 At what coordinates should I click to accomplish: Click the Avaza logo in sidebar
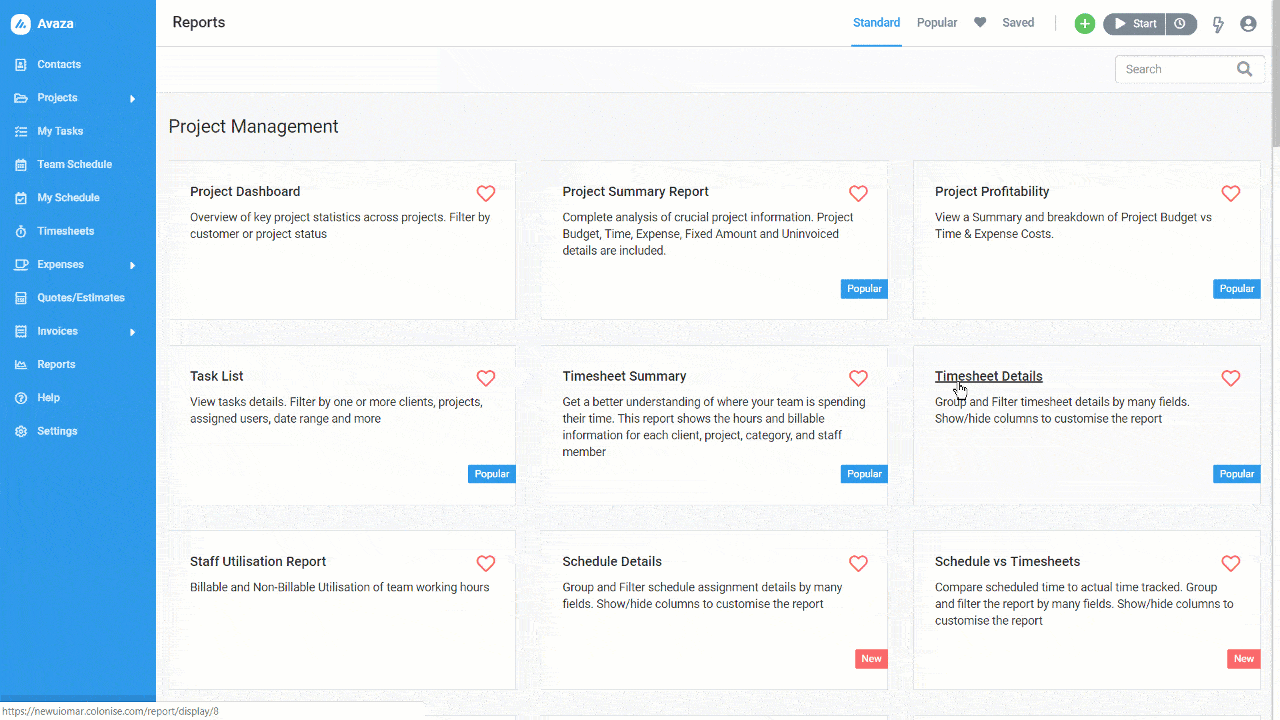point(21,24)
